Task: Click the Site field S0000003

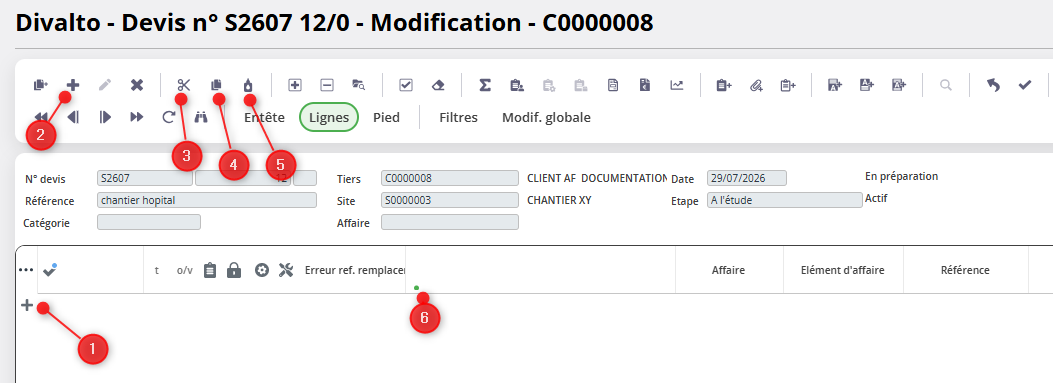Action: click(450, 200)
